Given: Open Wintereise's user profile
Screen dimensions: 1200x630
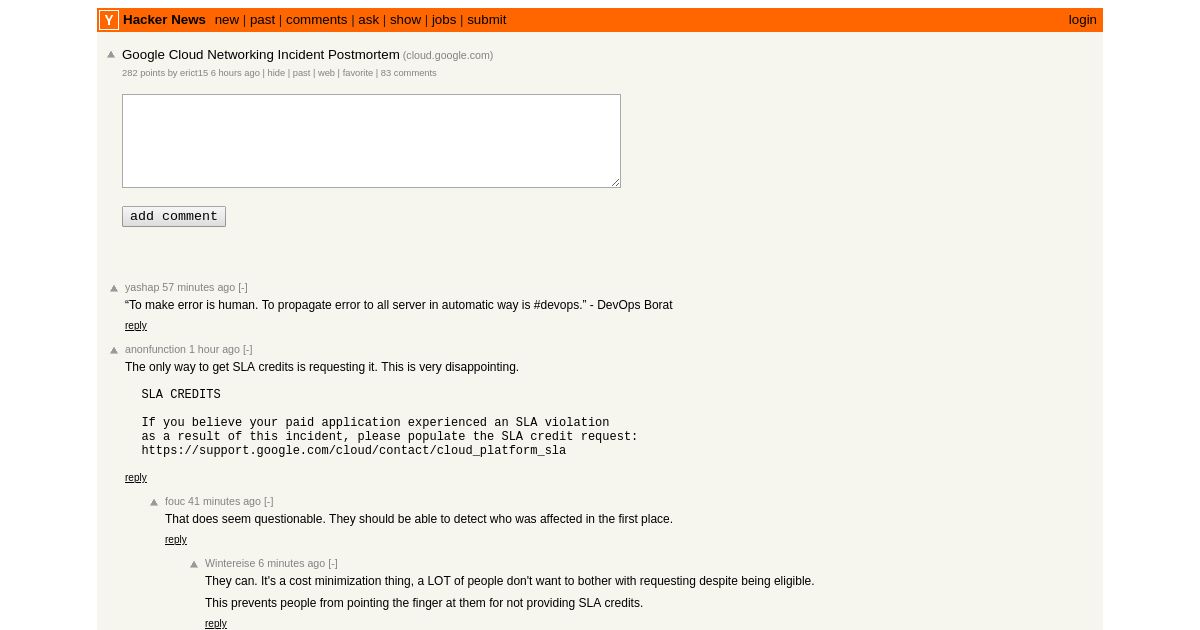Looking at the screenshot, I should (230, 564).
